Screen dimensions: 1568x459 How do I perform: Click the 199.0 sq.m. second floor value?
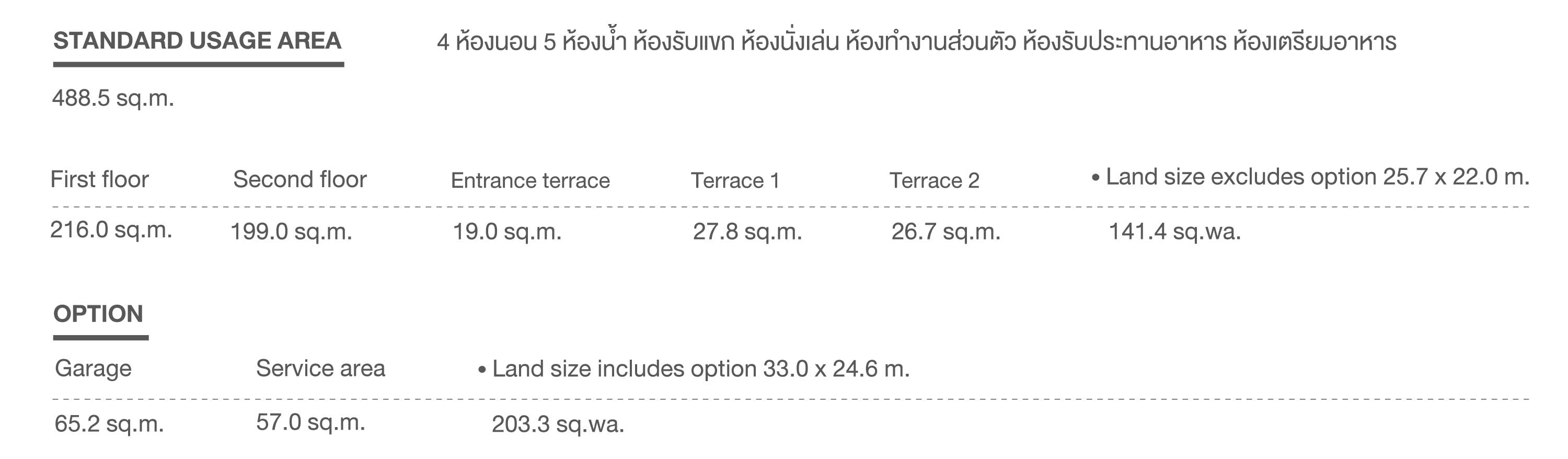pos(292,232)
